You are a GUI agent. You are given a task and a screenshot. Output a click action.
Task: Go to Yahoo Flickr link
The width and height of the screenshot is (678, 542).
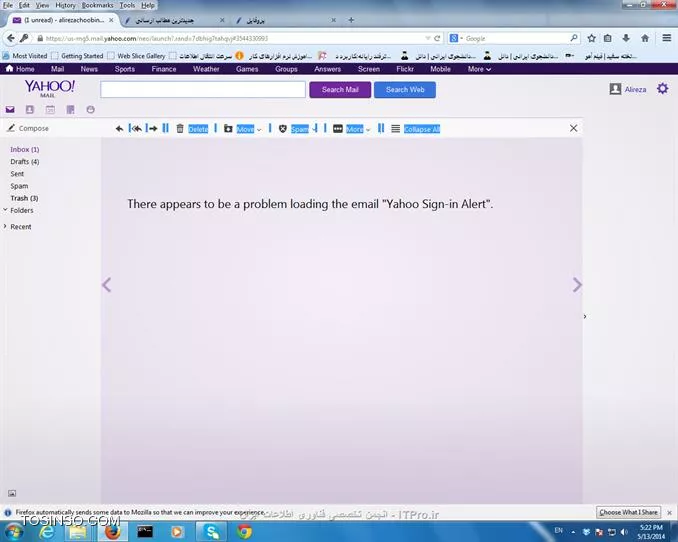(x=405, y=69)
